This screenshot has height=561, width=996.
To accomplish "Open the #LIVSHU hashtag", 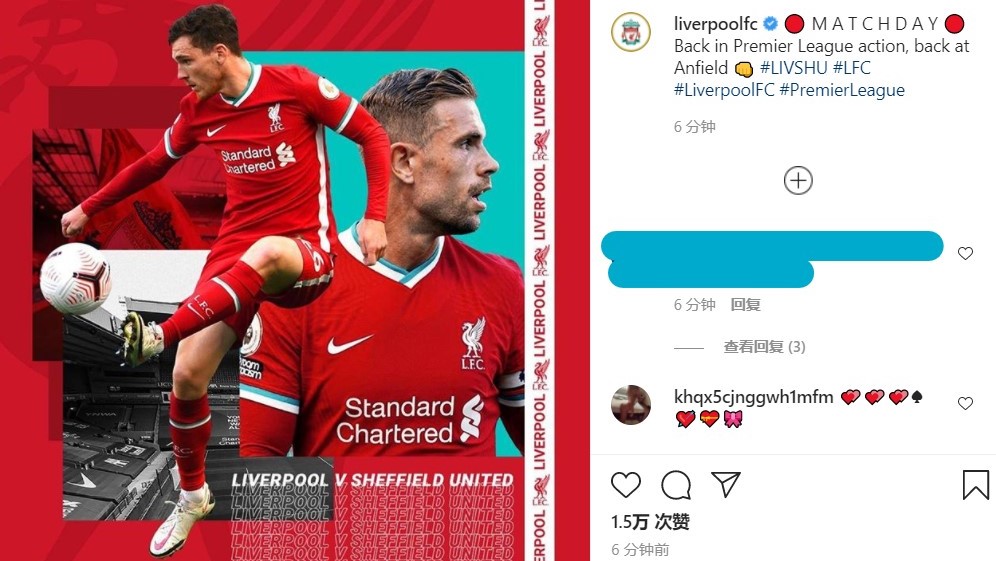I will pyautogui.click(x=793, y=68).
